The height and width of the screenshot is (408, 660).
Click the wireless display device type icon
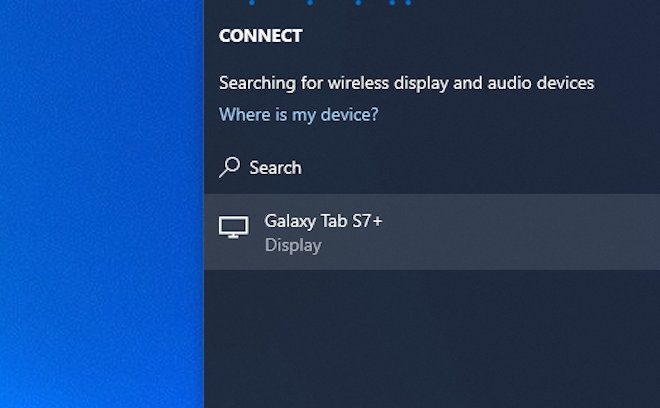point(234,227)
